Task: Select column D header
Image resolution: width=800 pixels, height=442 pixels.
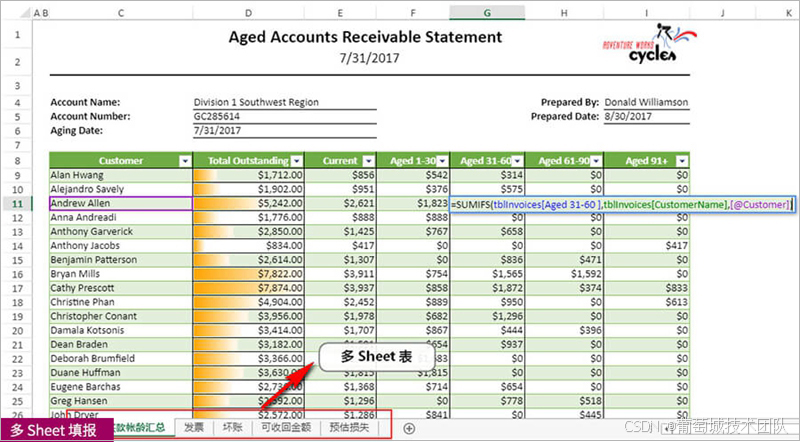Action: click(248, 13)
